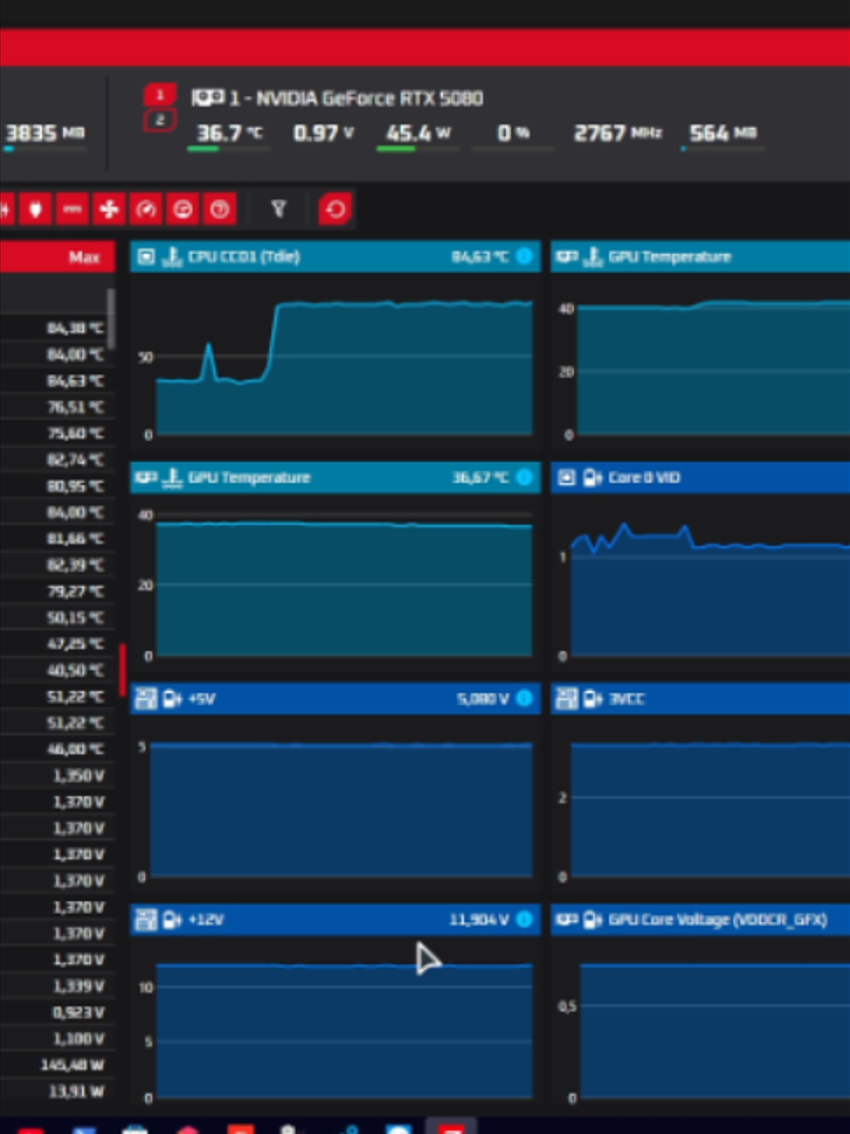Click the 0.97 V GPU voltage readout
This screenshot has width=850, height=1134.
tap(323, 133)
